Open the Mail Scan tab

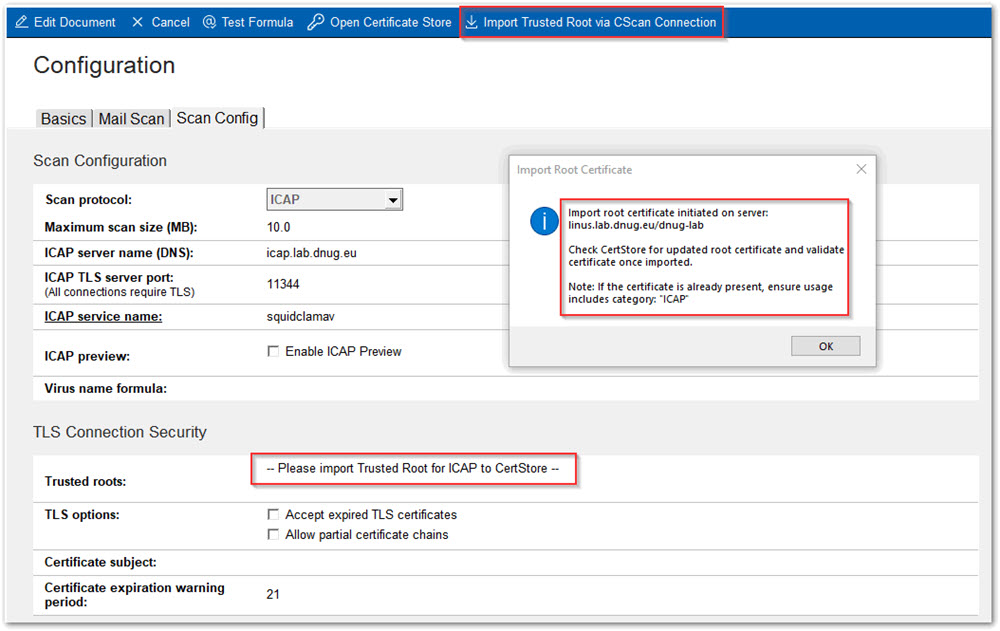(131, 119)
